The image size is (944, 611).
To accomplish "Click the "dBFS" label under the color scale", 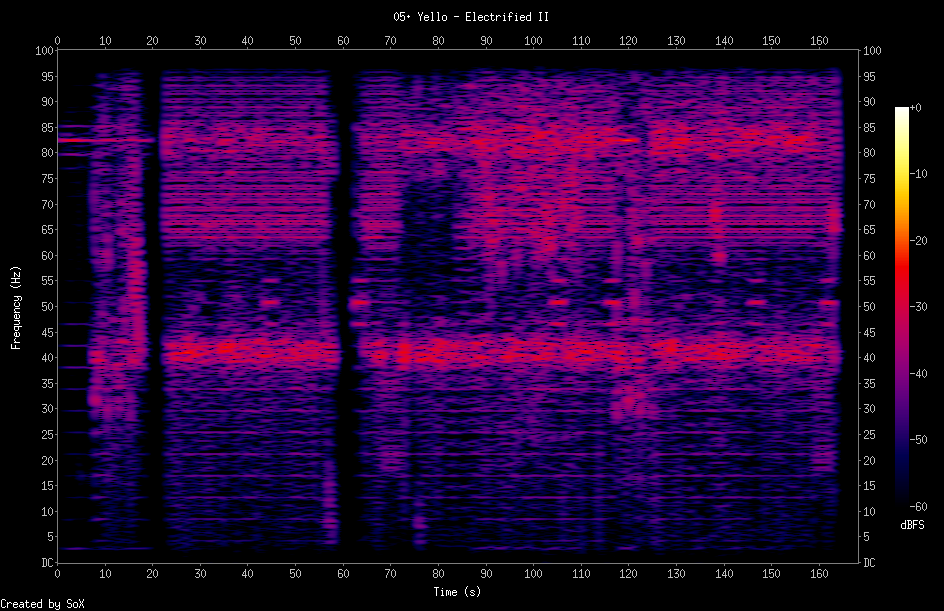I will coord(912,525).
